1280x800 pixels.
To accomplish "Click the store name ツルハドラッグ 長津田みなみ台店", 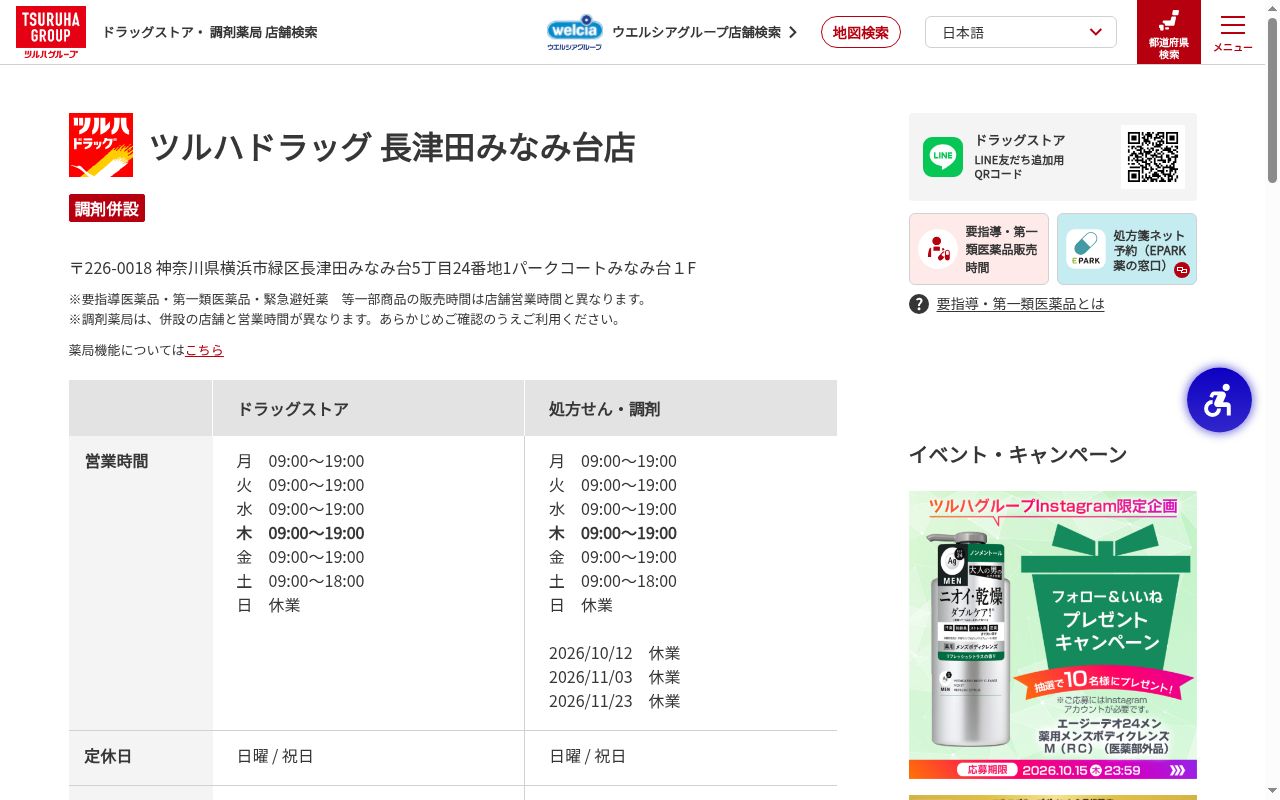I will point(393,147).
